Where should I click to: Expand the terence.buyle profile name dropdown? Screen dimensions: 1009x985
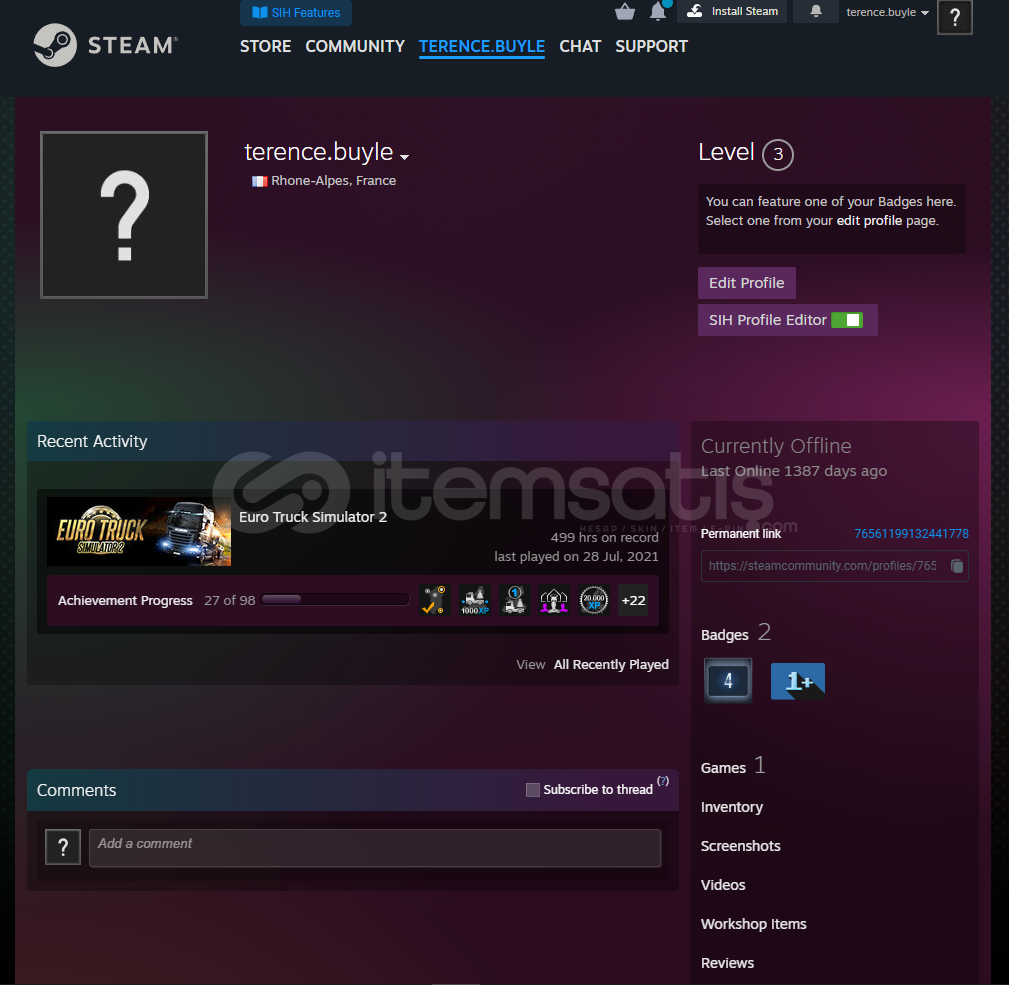click(x=405, y=157)
